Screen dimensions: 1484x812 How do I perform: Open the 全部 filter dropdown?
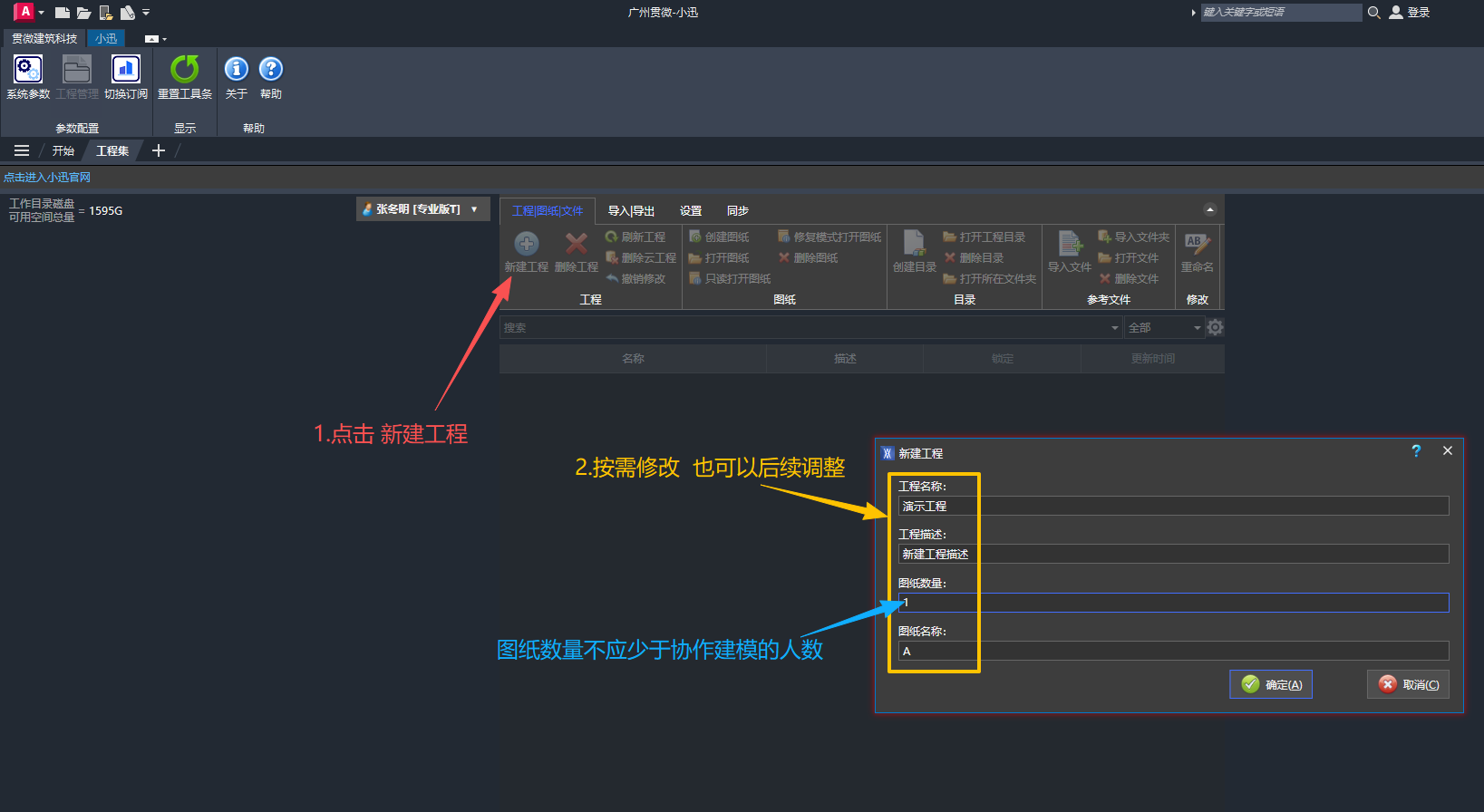[x=1165, y=327]
